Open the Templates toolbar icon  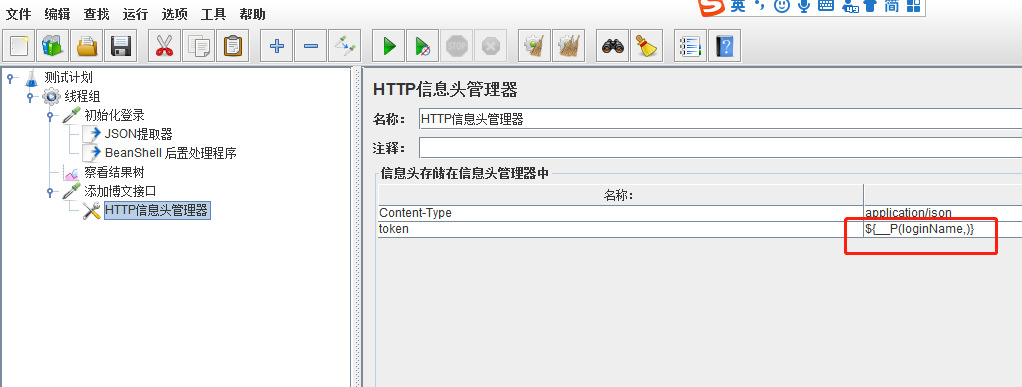pos(53,46)
